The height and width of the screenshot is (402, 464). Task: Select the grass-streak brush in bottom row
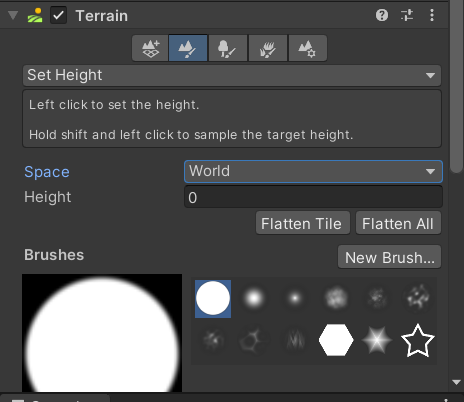(295, 340)
